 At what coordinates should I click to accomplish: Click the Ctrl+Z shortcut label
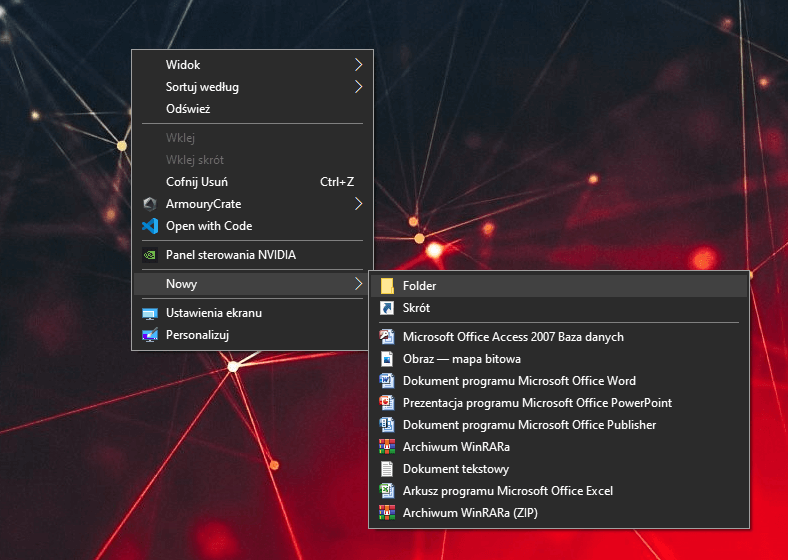tap(337, 181)
